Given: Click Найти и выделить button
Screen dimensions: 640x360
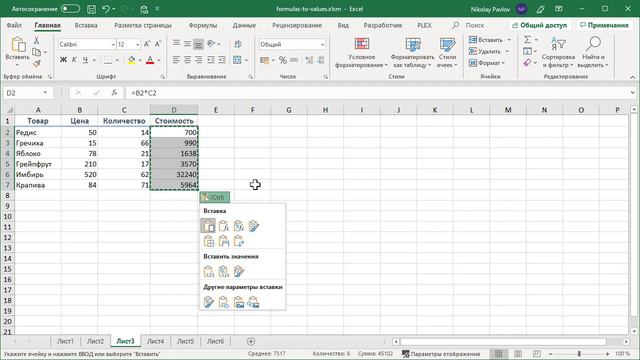Looking at the screenshot, I should (593, 53).
